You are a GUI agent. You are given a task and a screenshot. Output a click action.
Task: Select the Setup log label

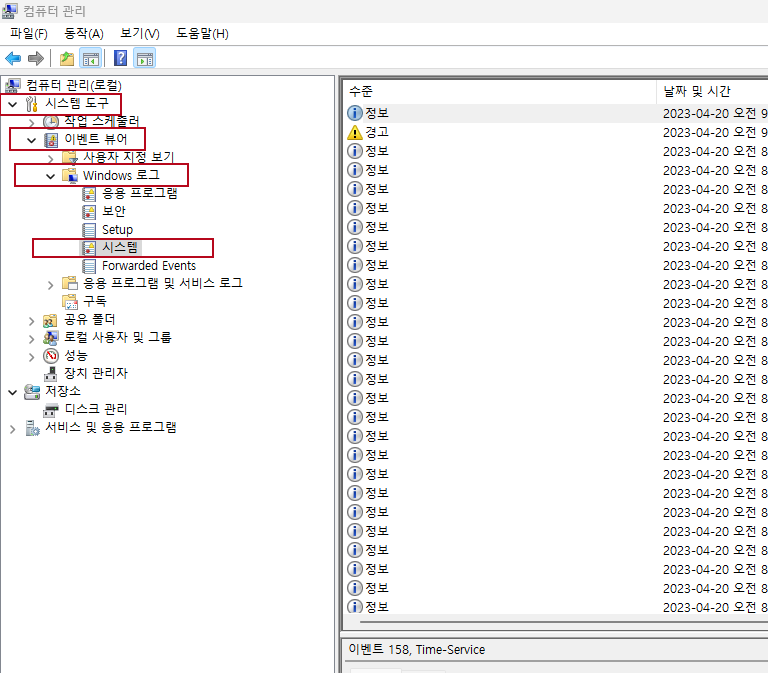[117, 230]
